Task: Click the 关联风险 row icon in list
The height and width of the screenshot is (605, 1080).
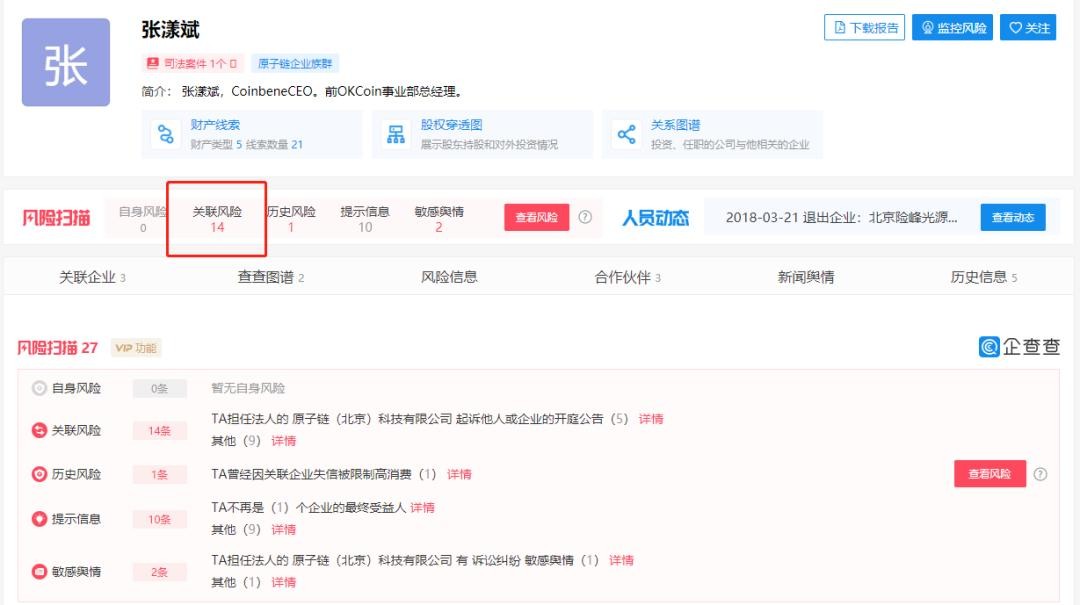Action: pos(40,430)
